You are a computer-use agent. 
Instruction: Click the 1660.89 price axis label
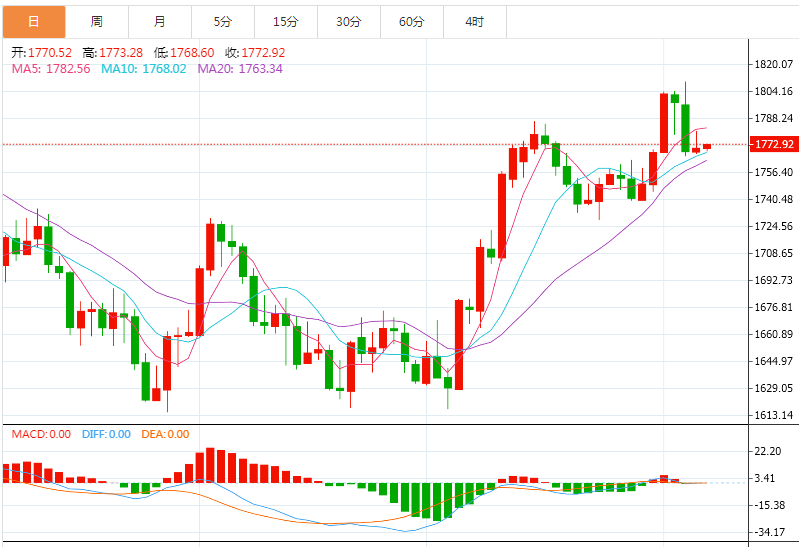pyautogui.click(x=774, y=334)
